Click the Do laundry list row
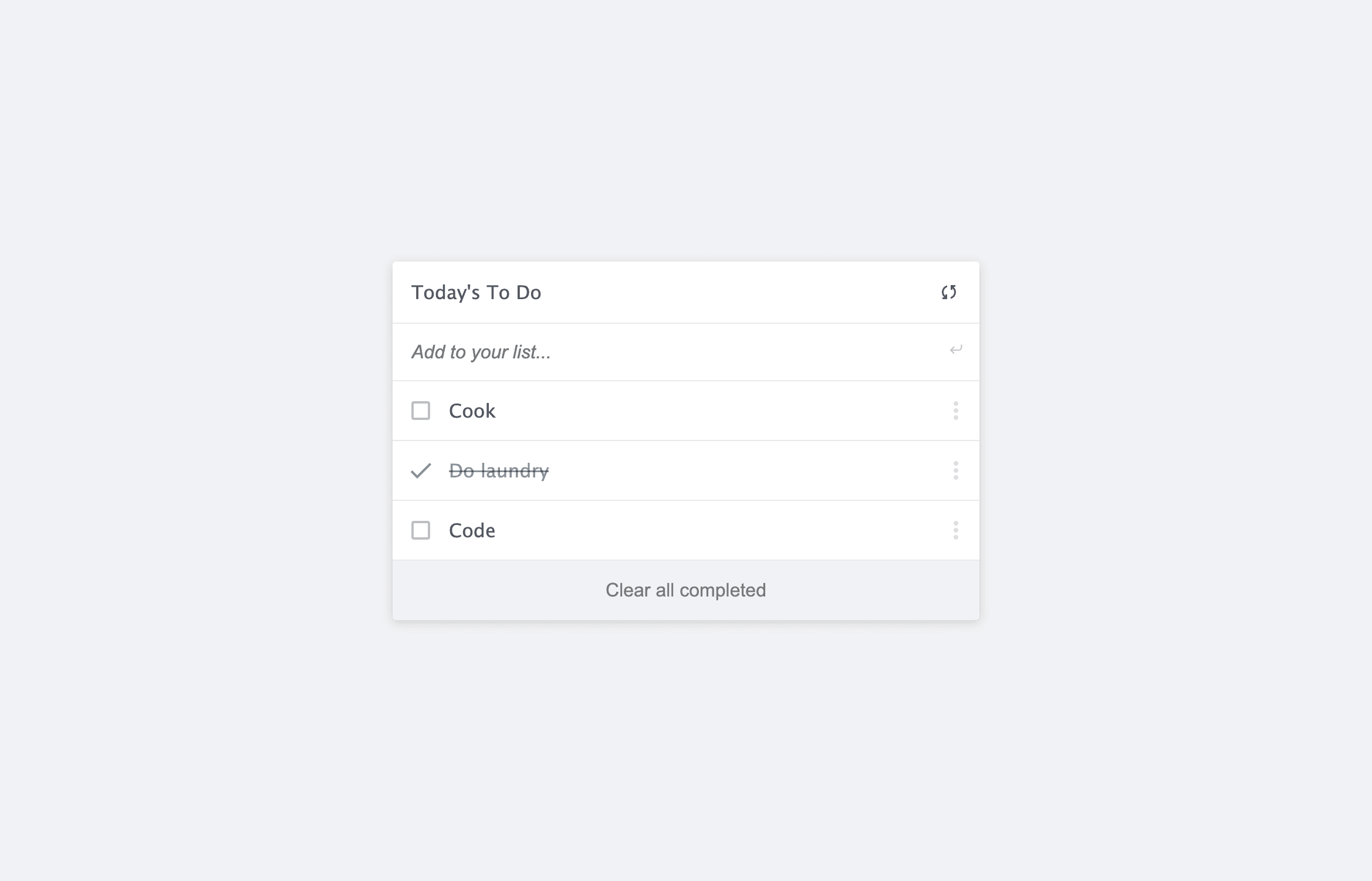The width and height of the screenshot is (1372, 881). click(686, 470)
